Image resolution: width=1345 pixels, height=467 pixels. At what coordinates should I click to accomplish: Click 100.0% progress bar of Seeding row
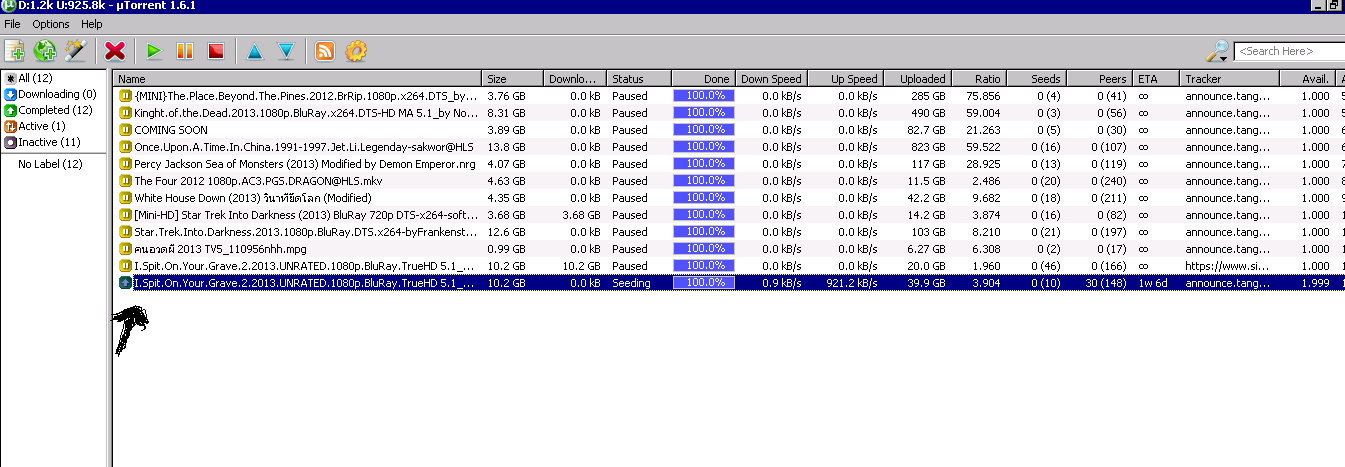703,283
